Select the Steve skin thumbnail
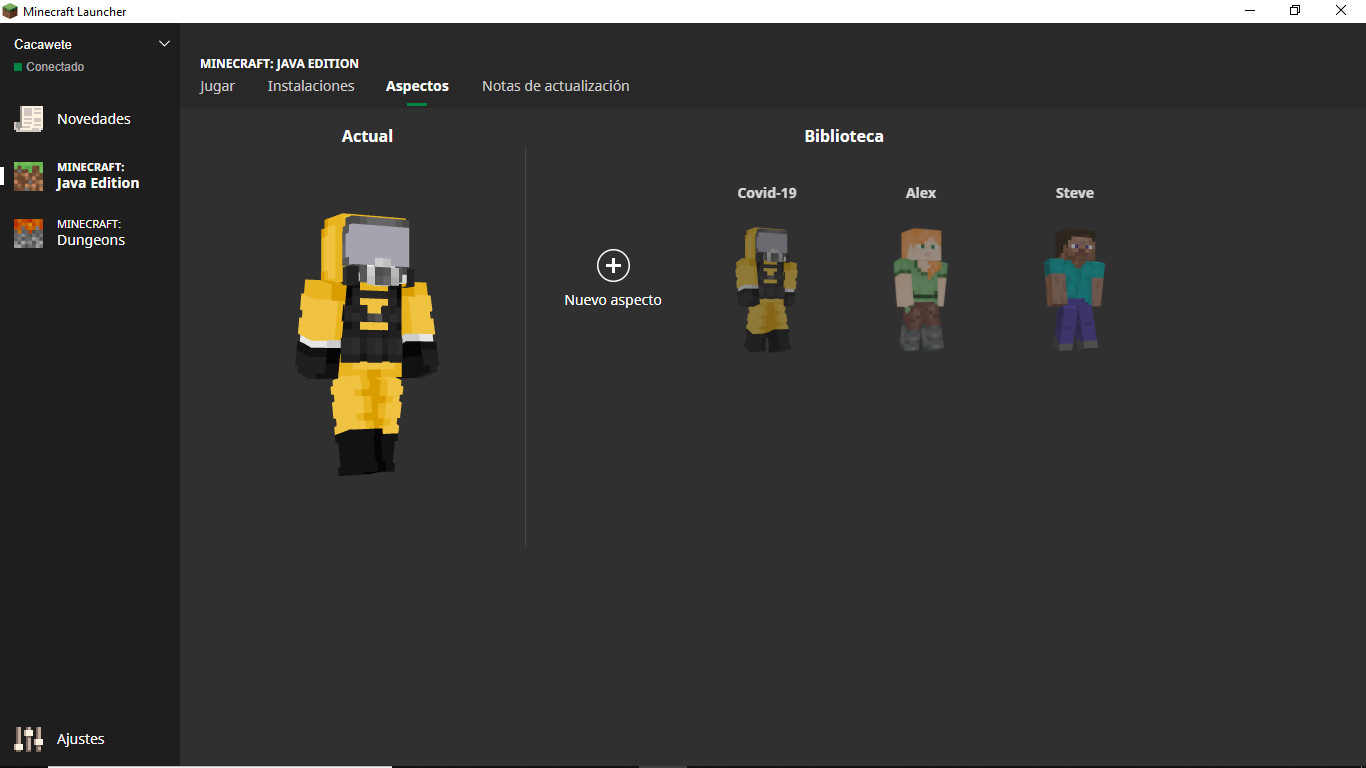 [x=1075, y=289]
